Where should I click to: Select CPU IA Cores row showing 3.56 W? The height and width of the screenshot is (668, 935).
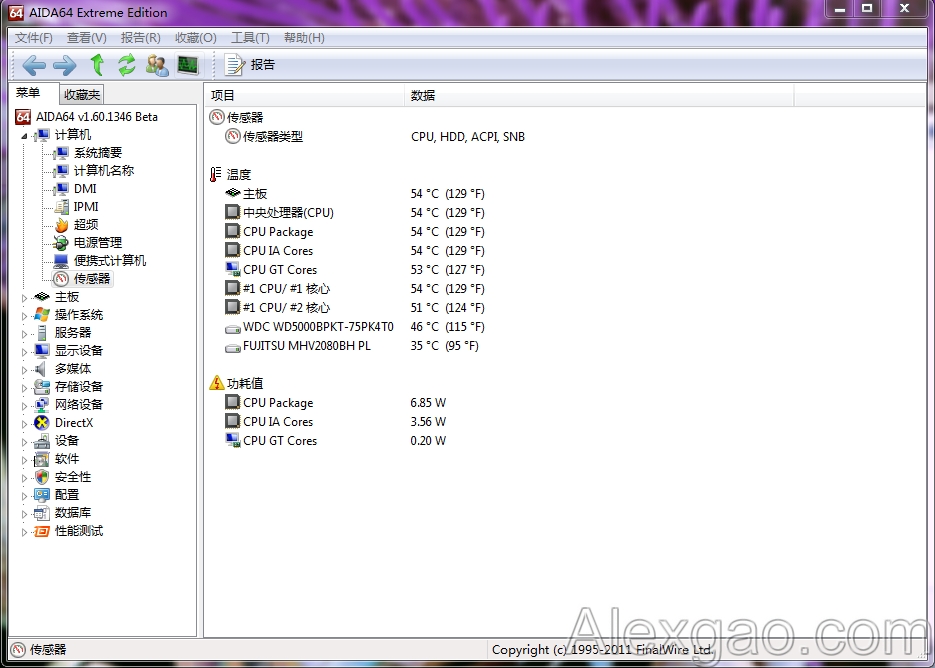point(336,422)
